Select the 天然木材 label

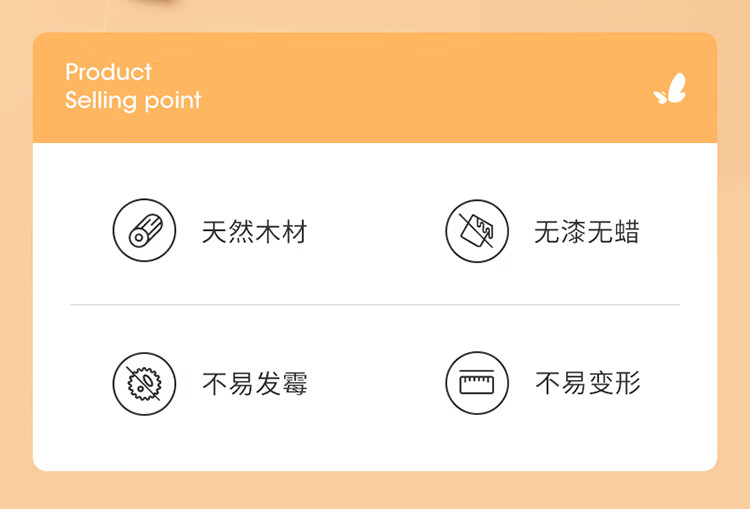(254, 232)
